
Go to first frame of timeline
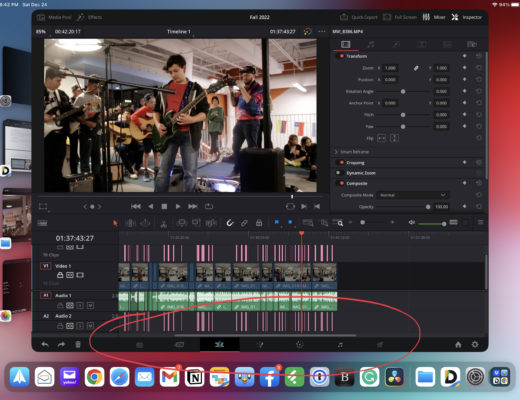point(136,206)
